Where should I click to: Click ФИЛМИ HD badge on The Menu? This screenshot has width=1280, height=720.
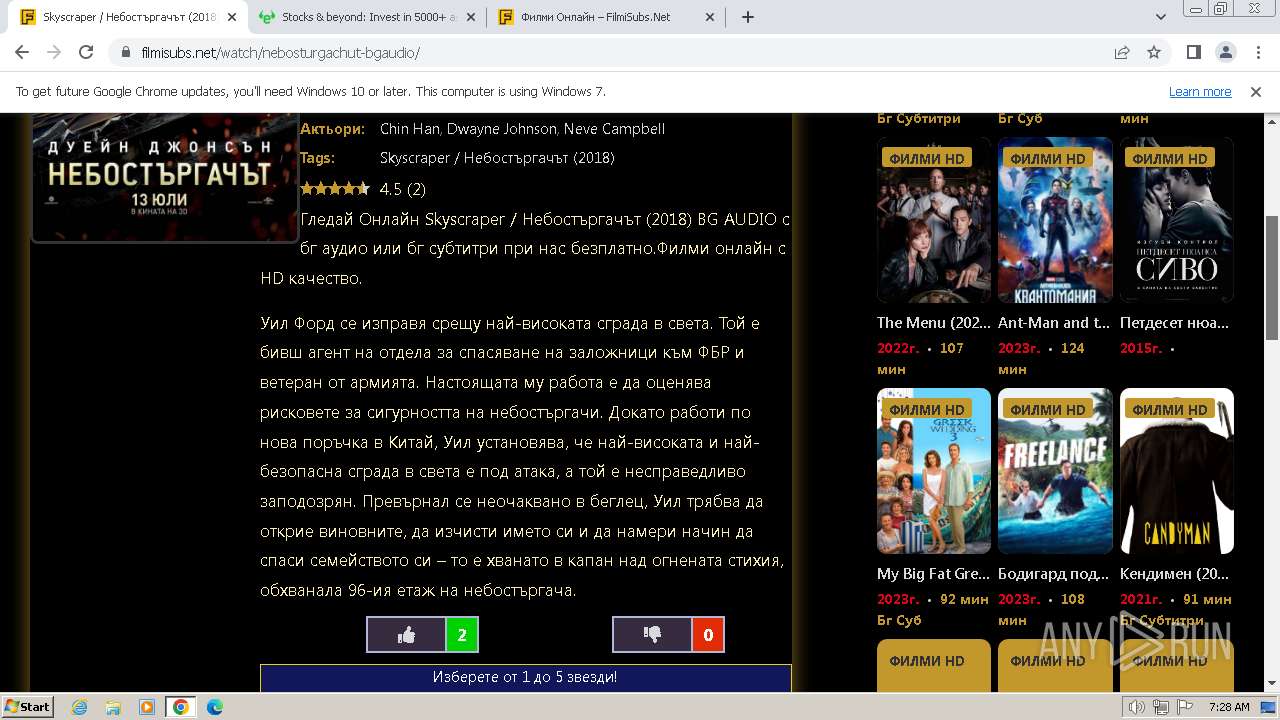point(927,158)
